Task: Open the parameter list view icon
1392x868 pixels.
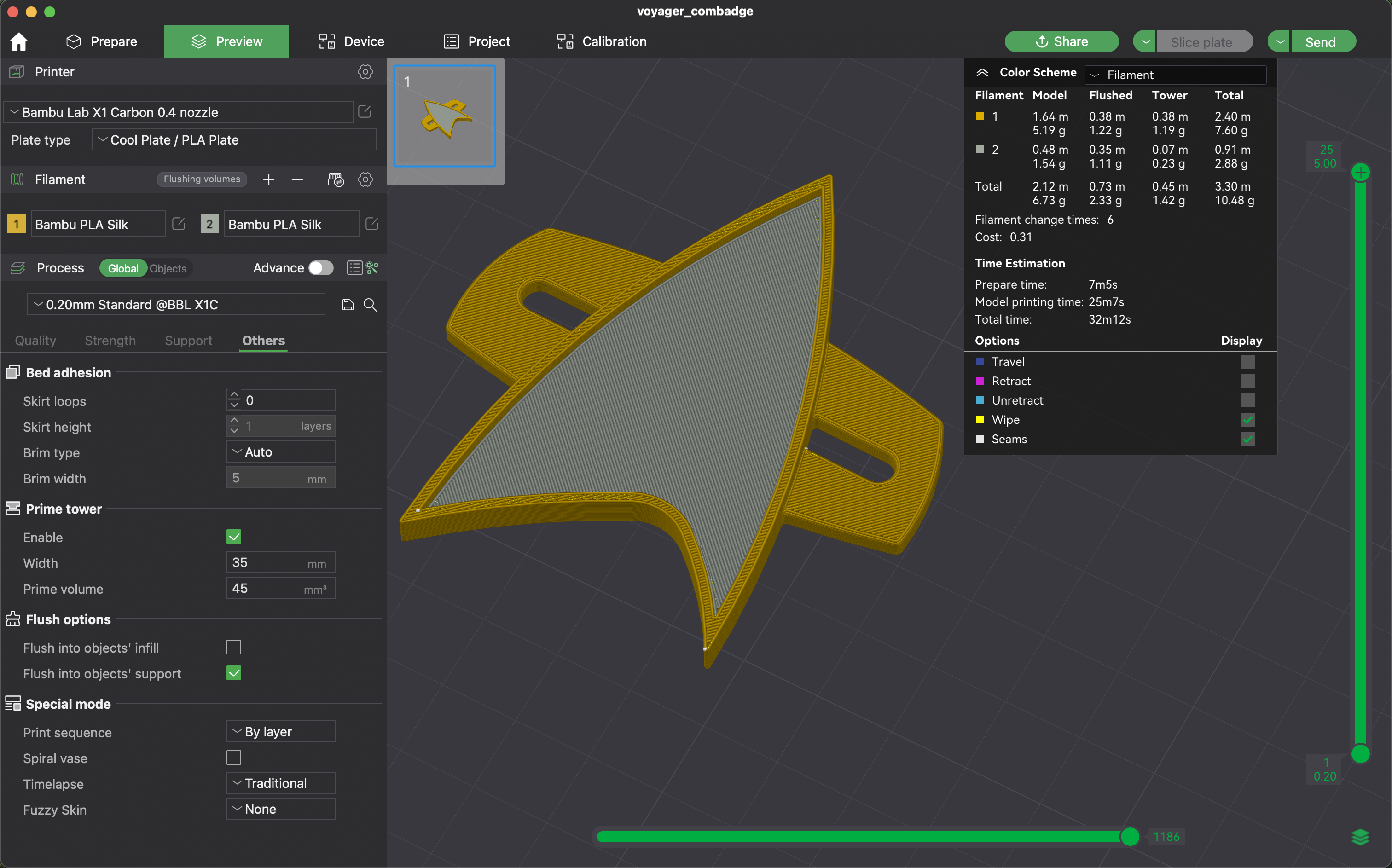Action: pos(354,268)
